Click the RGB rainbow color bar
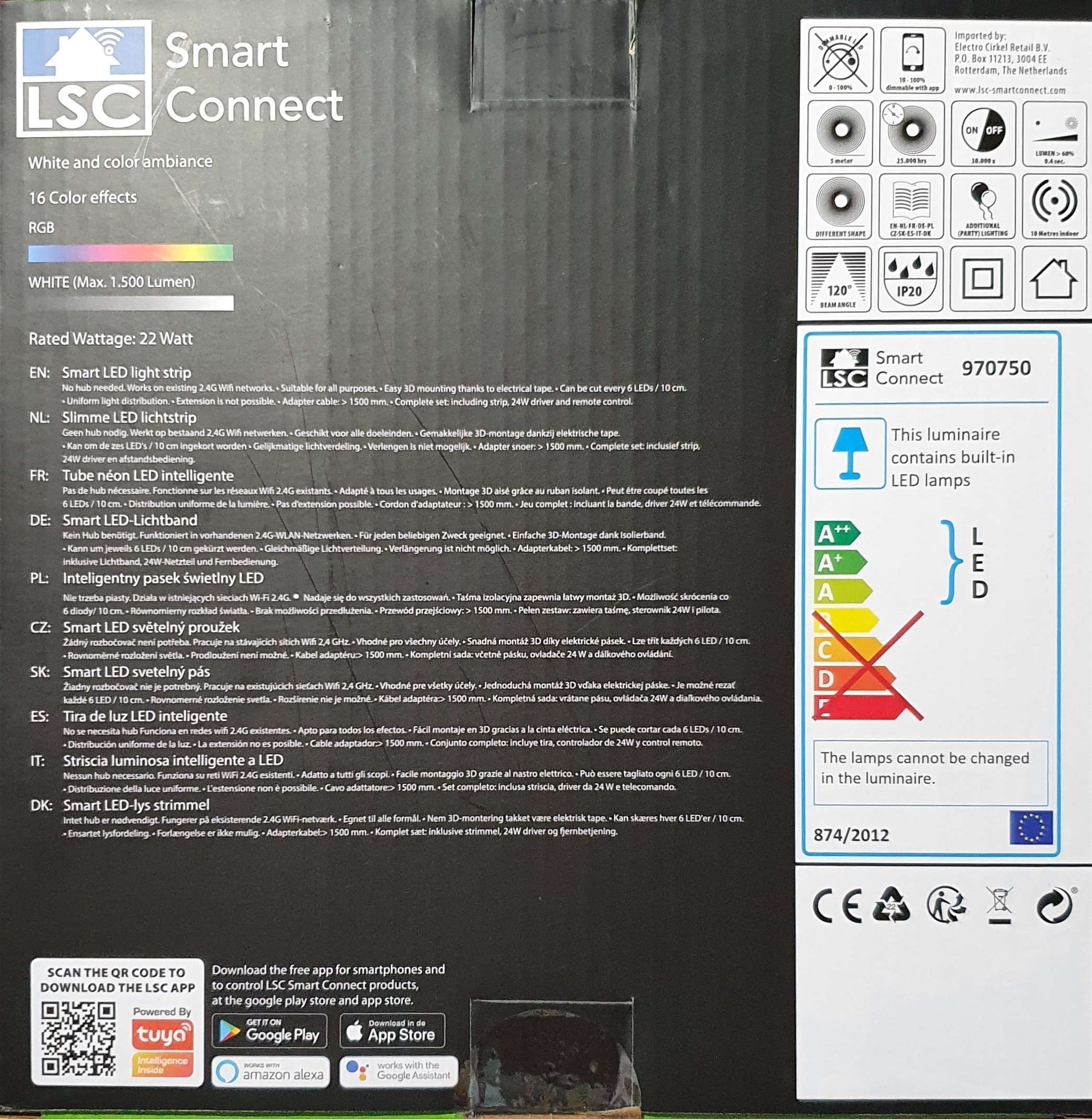The width and height of the screenshot is (1092, 1119). pos(131,253)
